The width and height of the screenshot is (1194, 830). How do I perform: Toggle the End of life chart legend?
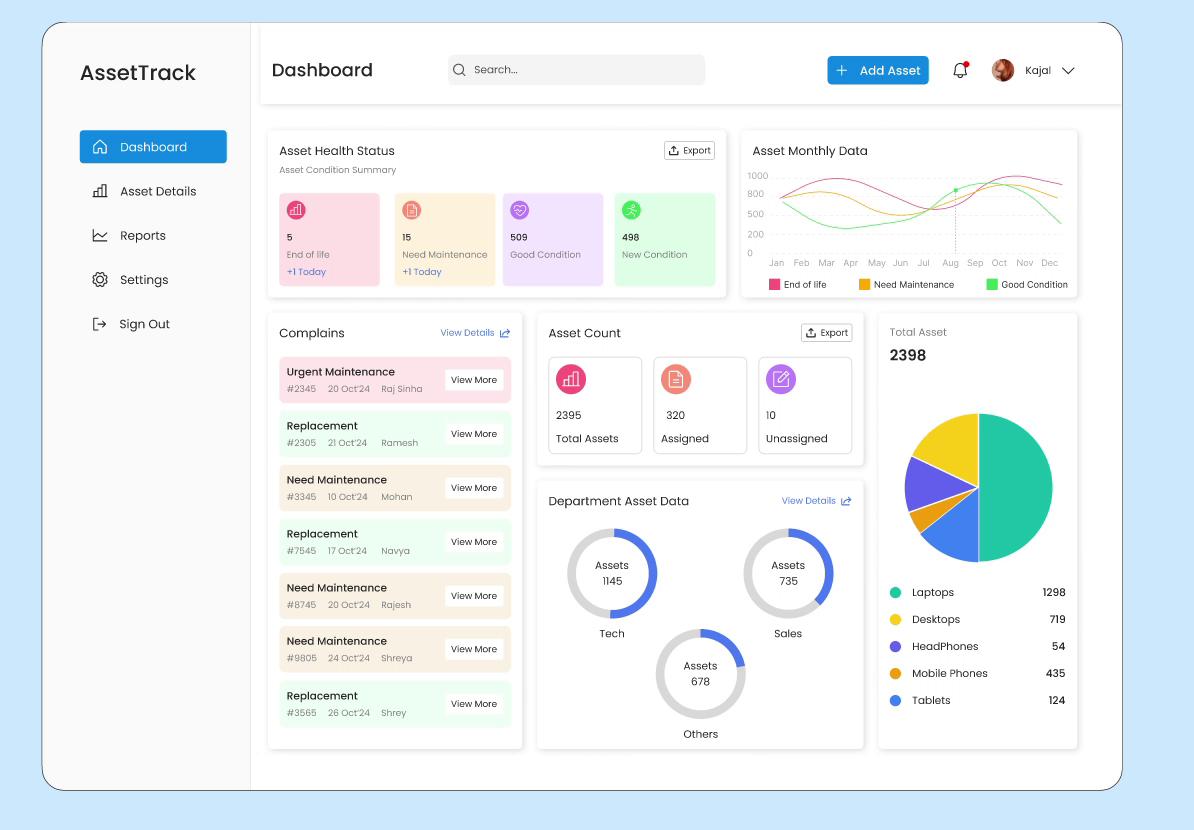coord(797,285)
